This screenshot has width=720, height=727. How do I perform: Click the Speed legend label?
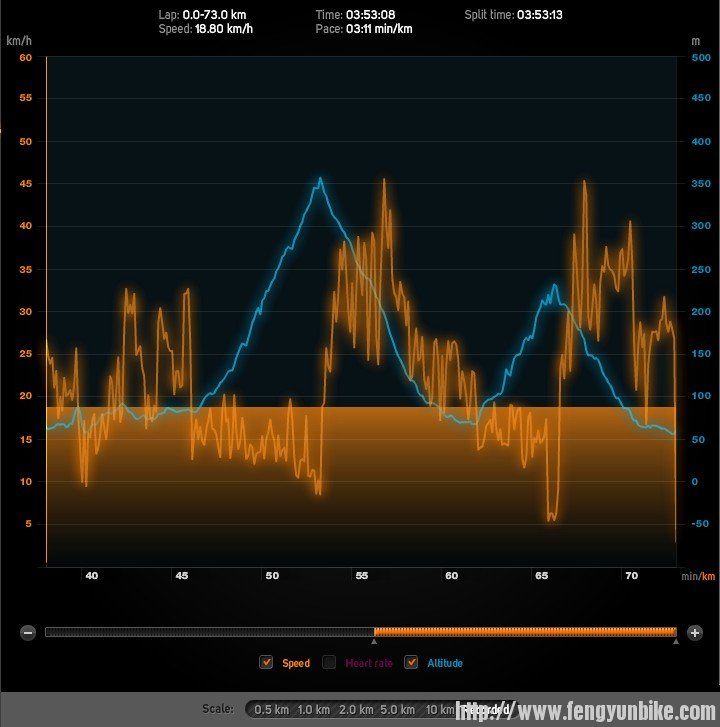pyautogui.click(x=295, y=662)
